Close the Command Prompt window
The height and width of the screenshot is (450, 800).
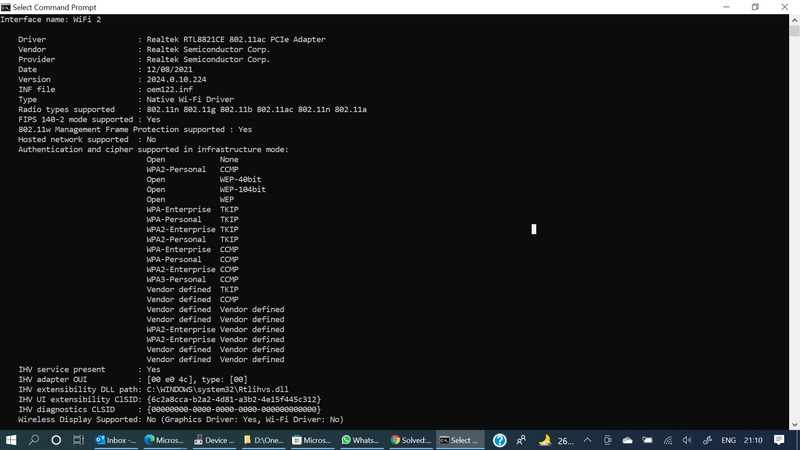[x=785, y=7]
